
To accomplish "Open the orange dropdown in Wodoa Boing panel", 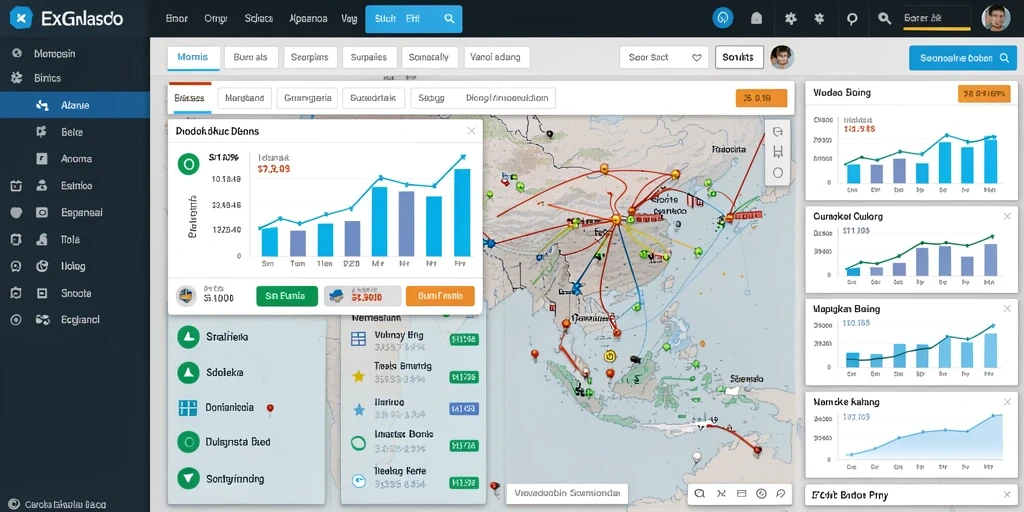I will pyautogui.click(x=984, y=93).
